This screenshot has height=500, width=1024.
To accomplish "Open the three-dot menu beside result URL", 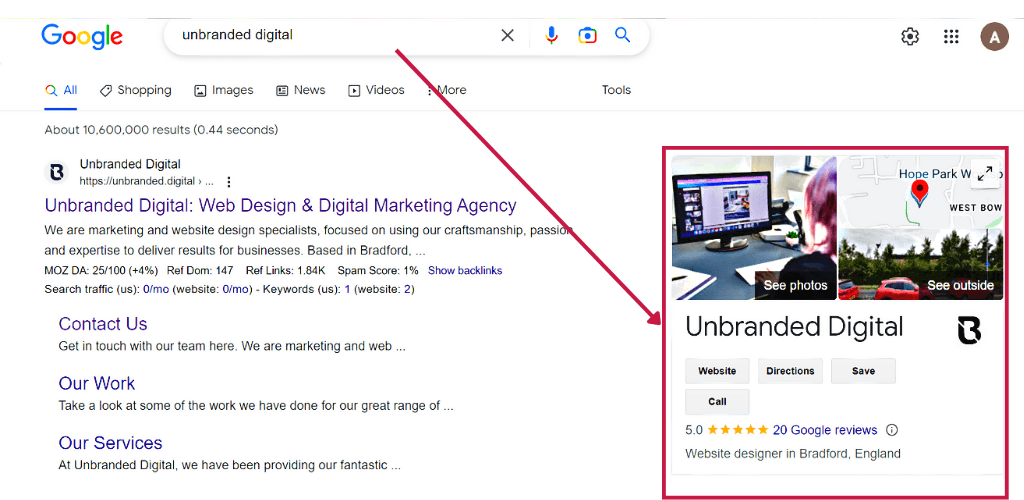I will click(x=229, y=182).
